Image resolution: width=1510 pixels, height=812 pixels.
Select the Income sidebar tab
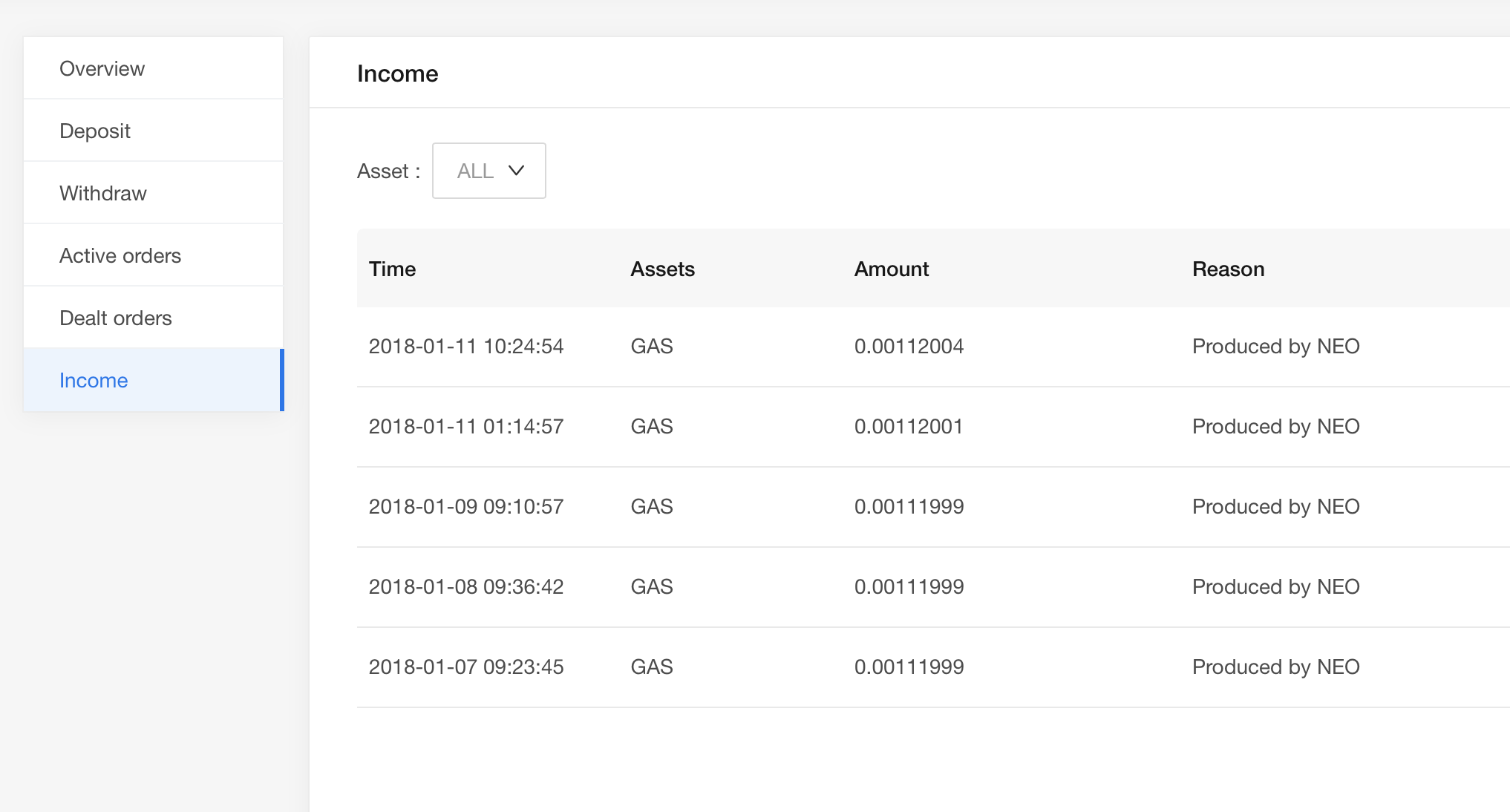pos(94,380)
